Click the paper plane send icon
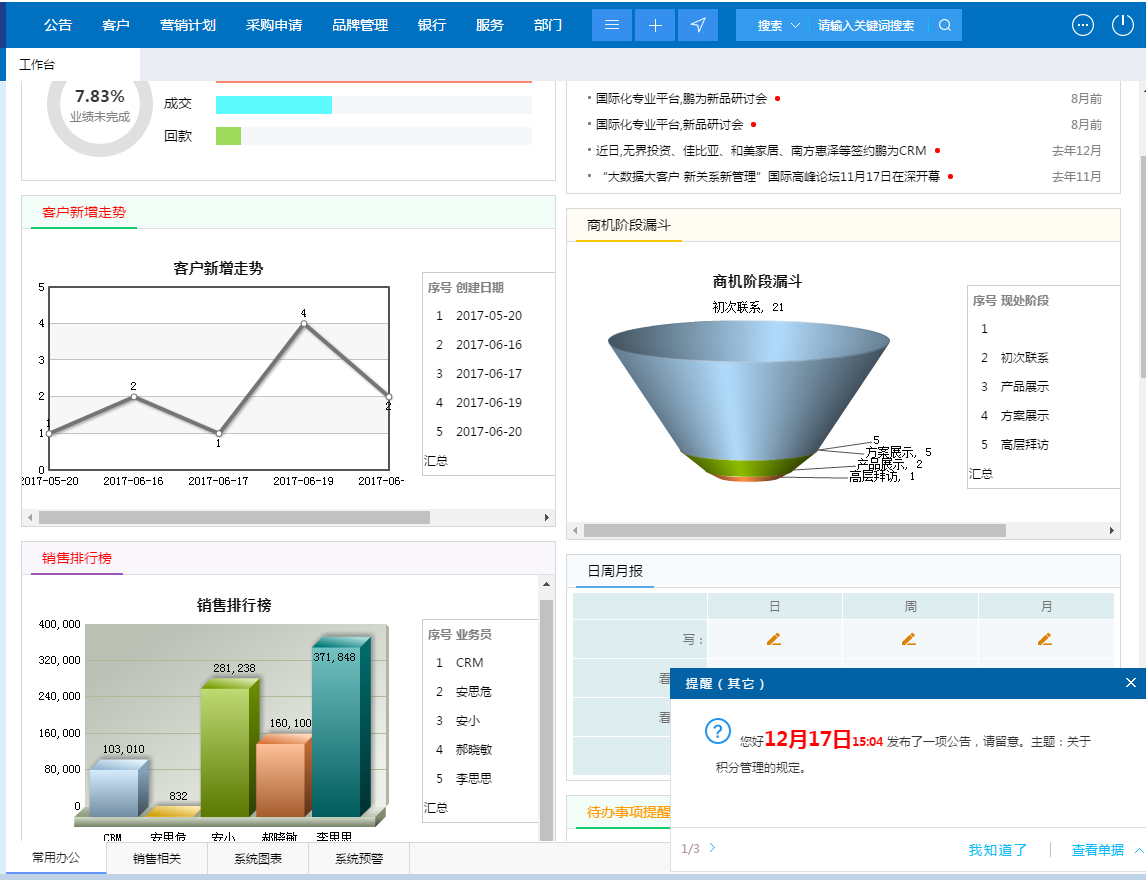The height and width of the screenshot is (880, 1146). tap(698, 24)
